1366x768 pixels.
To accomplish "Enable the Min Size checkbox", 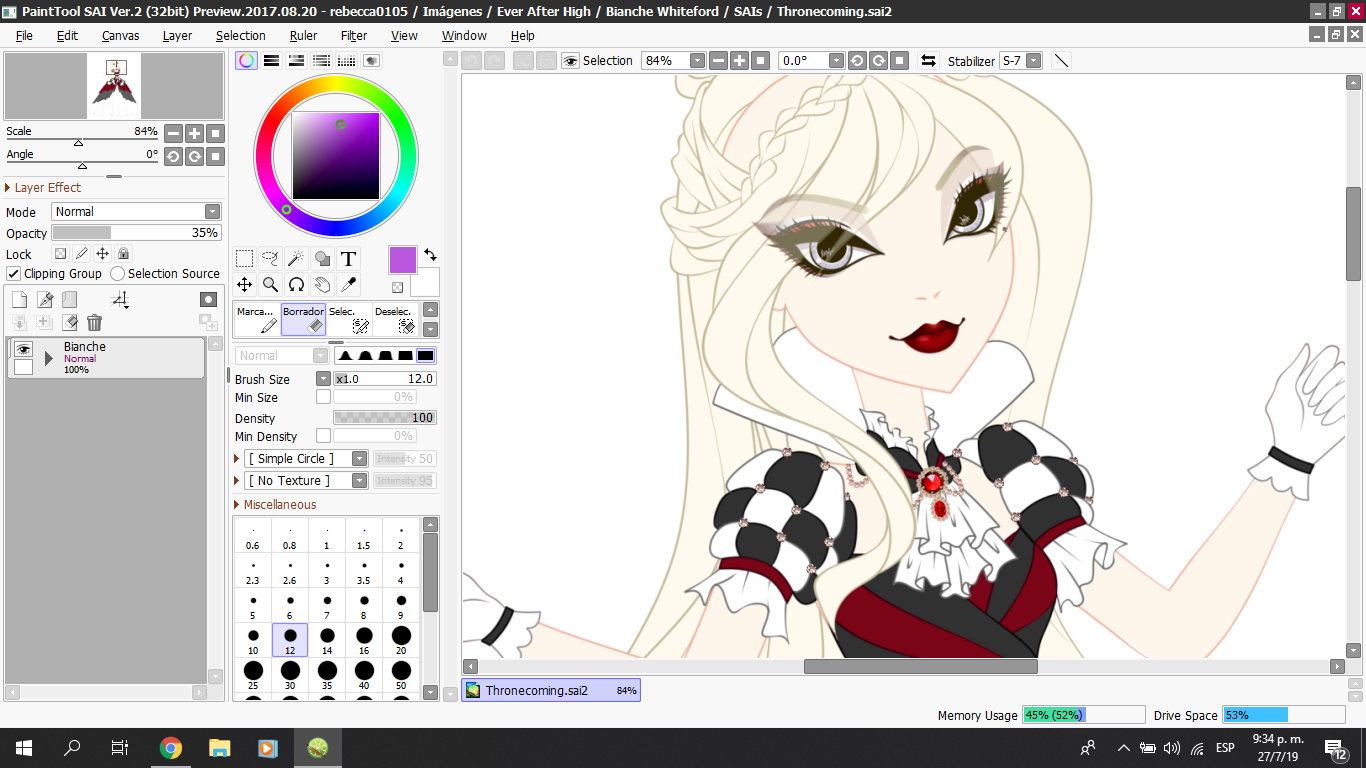I will pyautogui.click(x=323, y=397).
